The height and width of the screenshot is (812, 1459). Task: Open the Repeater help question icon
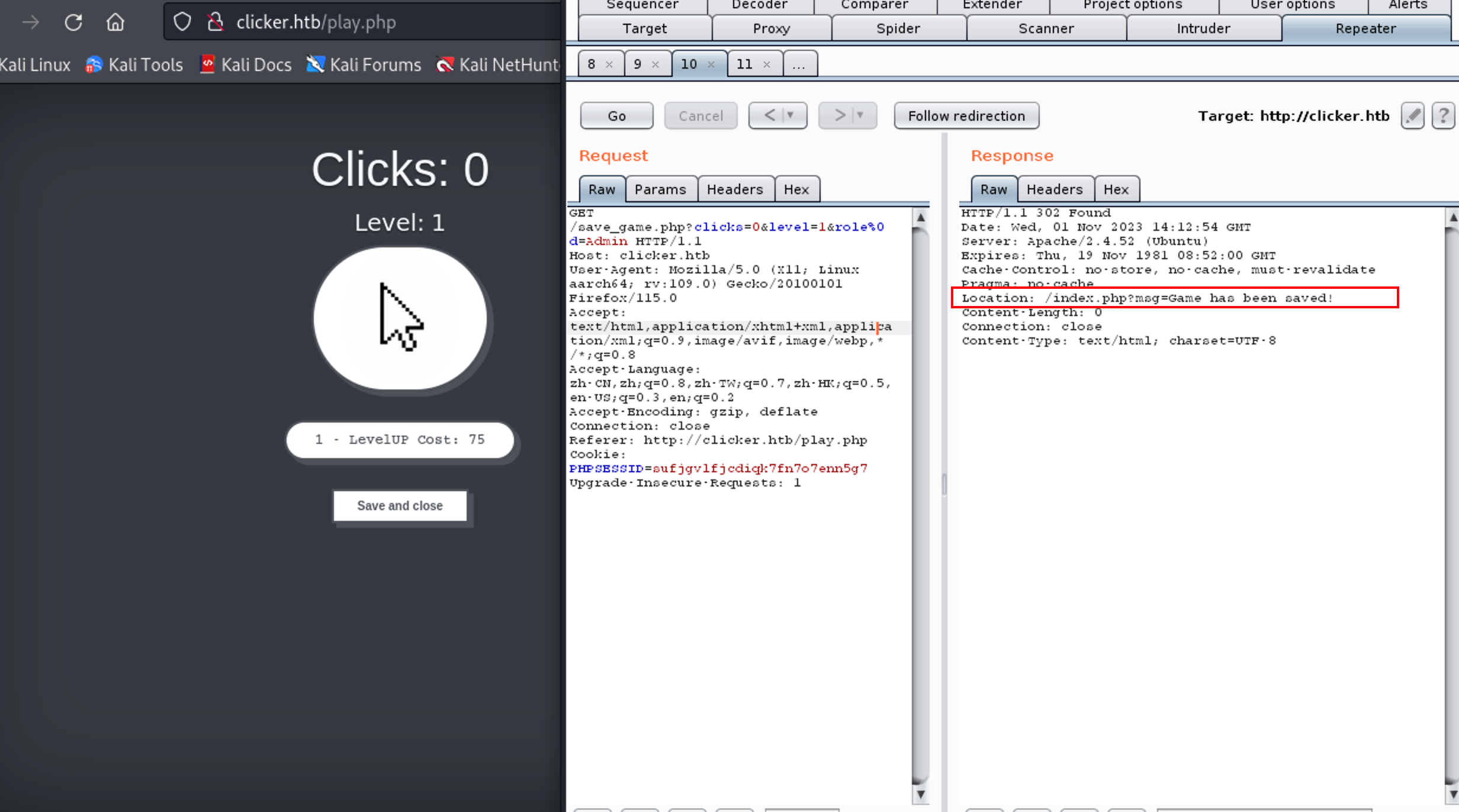tap(1443, 115)
